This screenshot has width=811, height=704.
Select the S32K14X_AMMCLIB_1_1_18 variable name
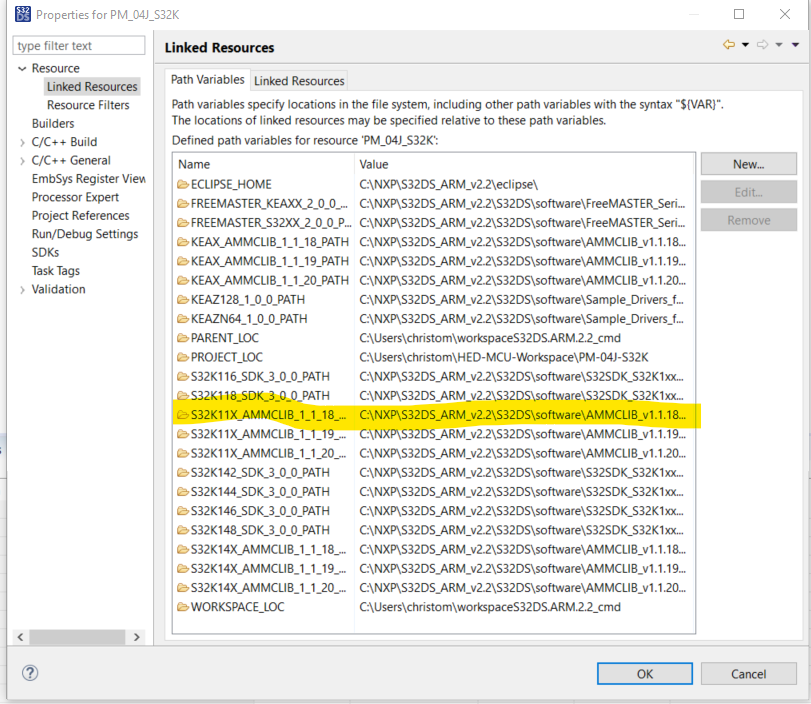tap(268, 549)
